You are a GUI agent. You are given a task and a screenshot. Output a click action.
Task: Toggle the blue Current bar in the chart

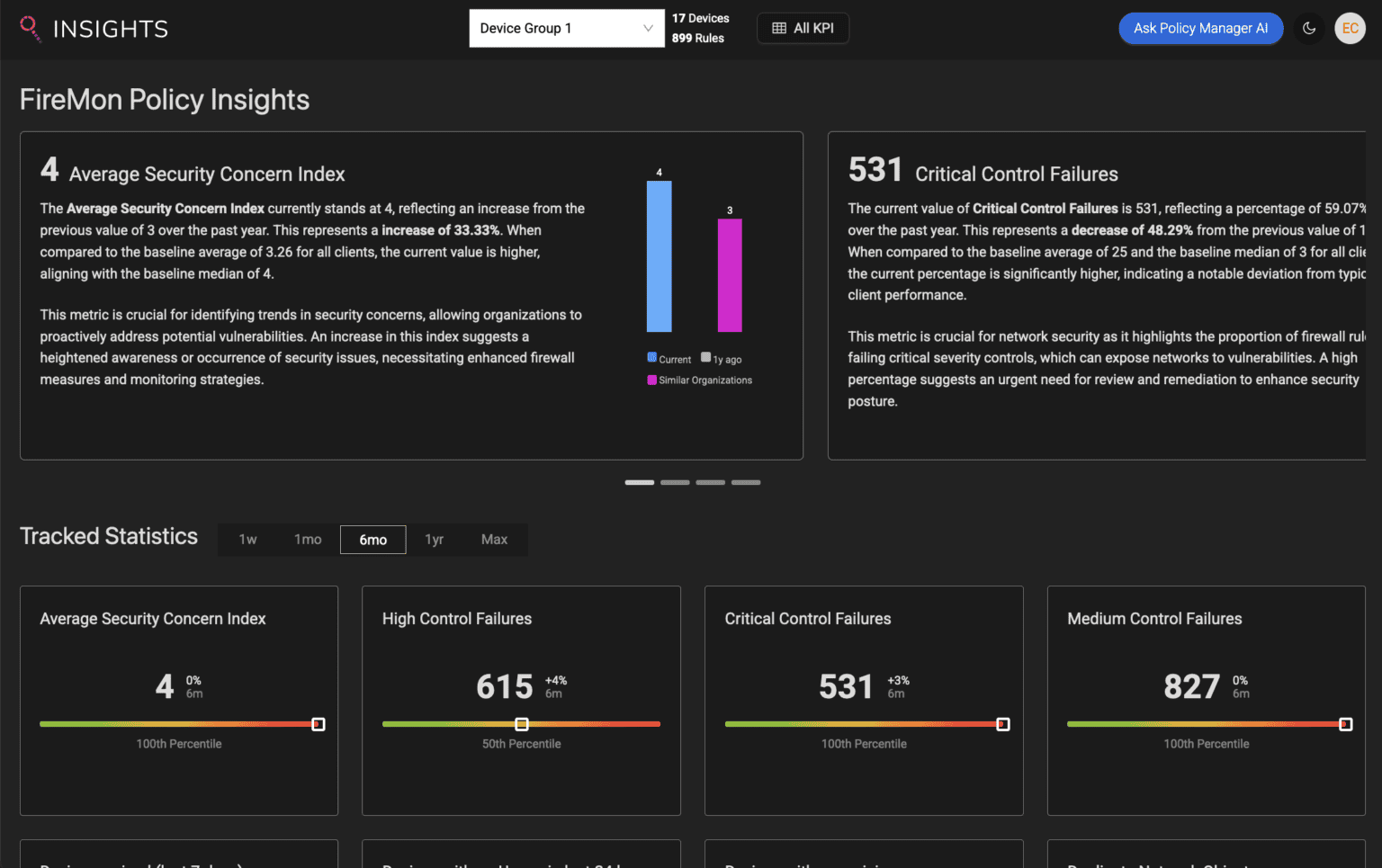pos(659,256)
